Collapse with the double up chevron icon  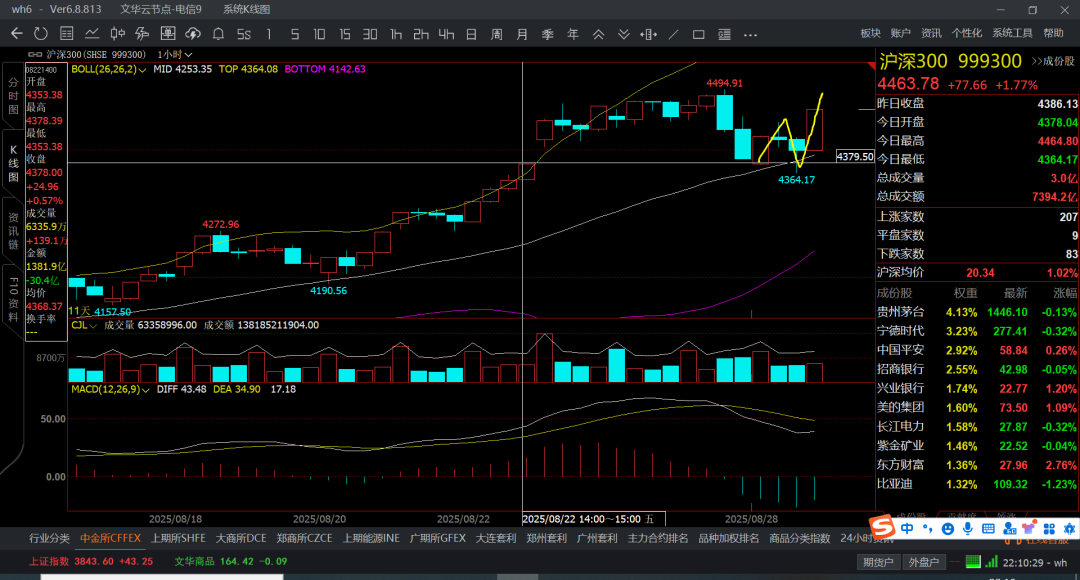coord(599,34)
